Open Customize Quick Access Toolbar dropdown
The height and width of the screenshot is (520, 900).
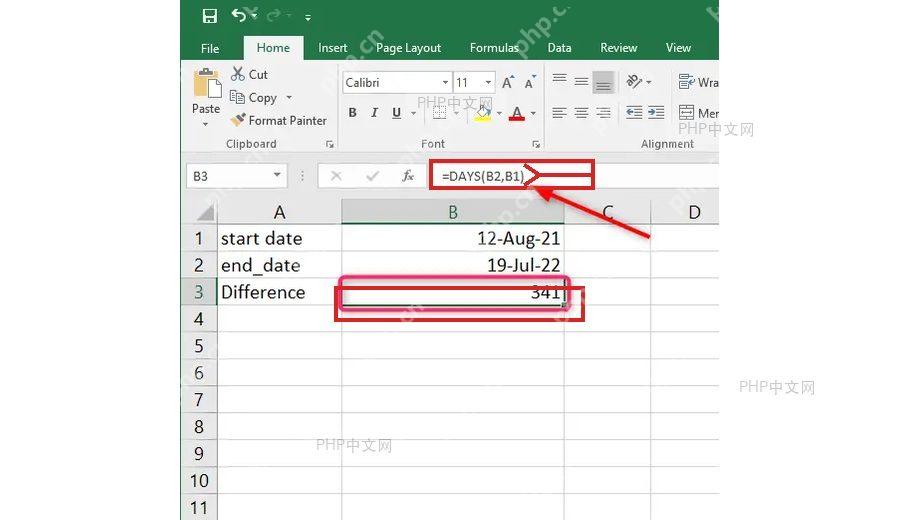(x=308, y=18)
